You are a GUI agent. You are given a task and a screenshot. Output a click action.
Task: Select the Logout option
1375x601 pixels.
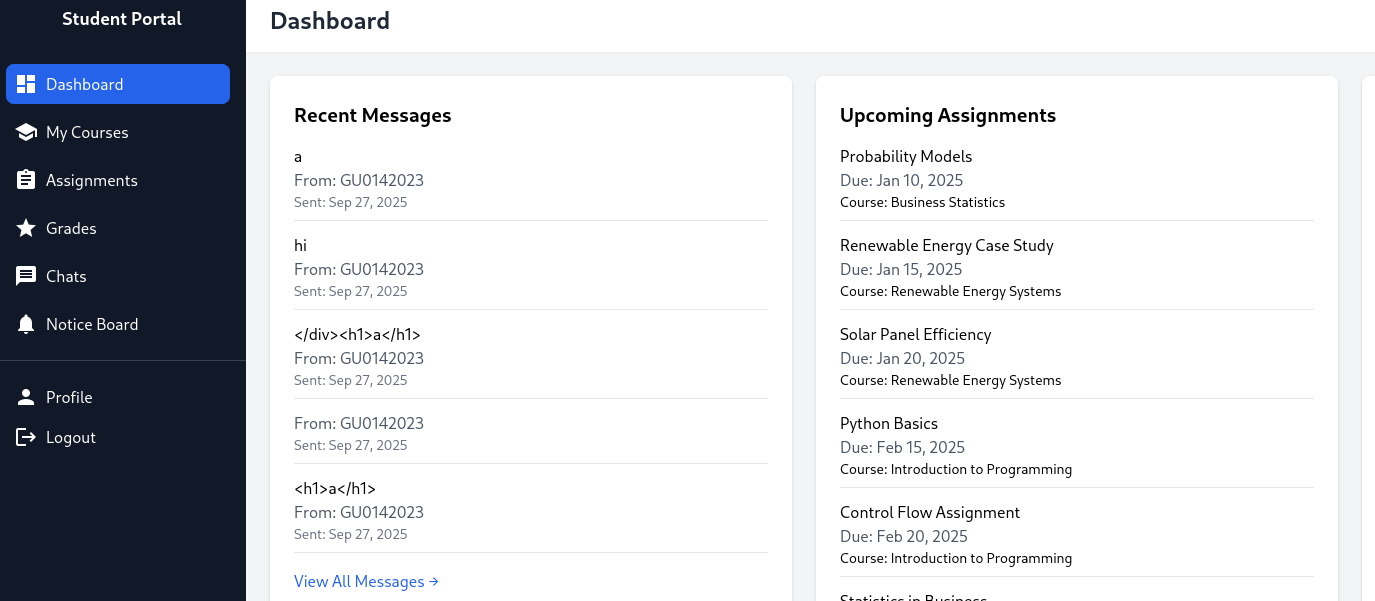tap(70, 437)
